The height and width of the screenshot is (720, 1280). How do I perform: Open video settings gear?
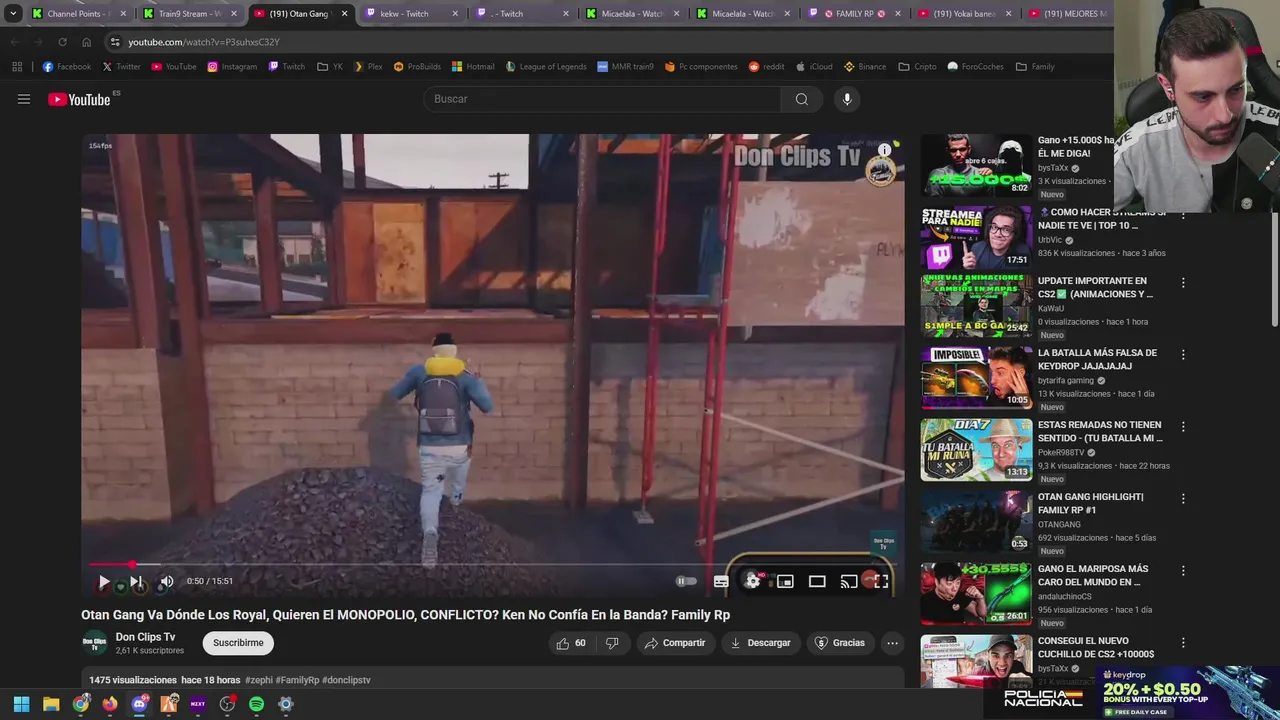753,581
